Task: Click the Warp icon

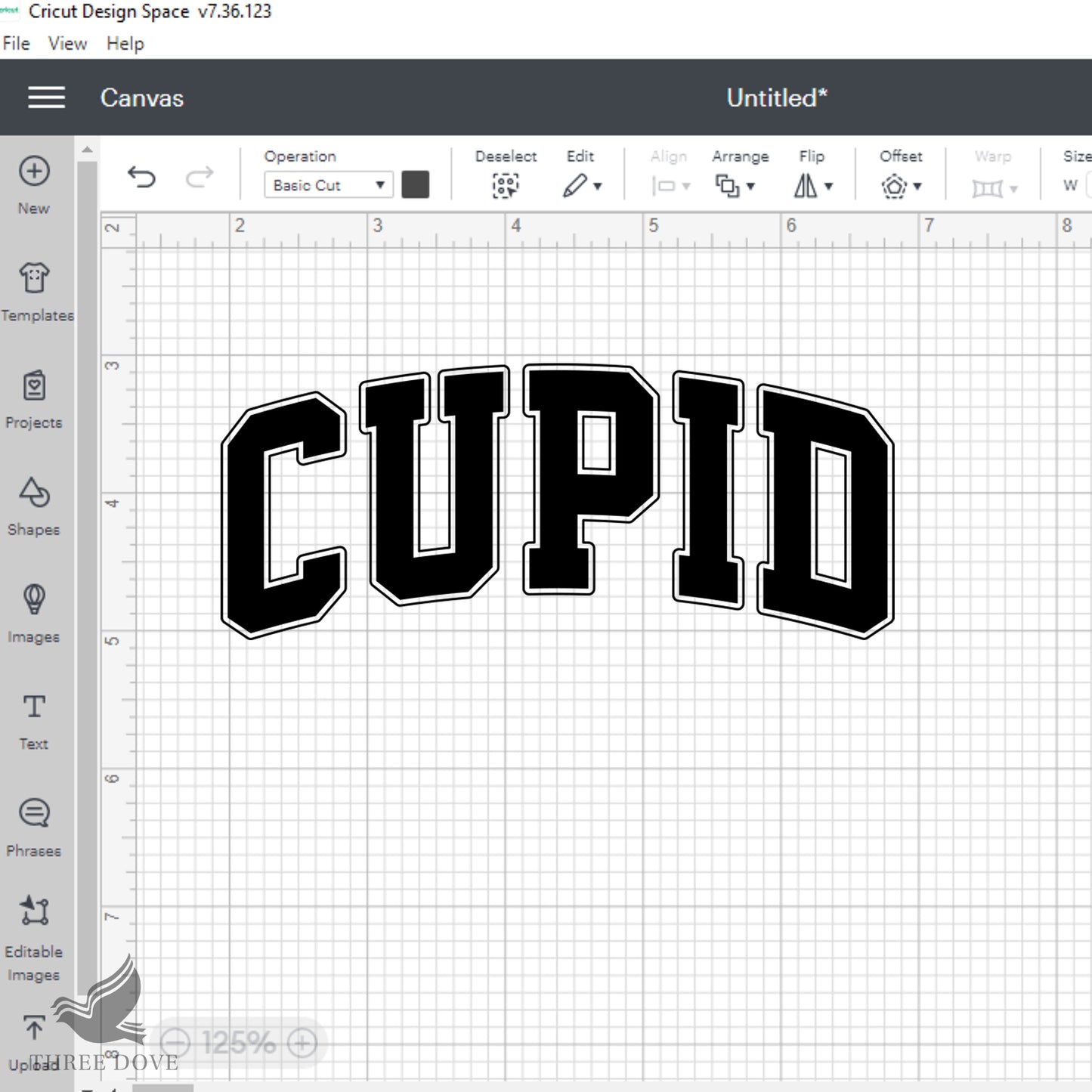Action: (x=987, y=187)
